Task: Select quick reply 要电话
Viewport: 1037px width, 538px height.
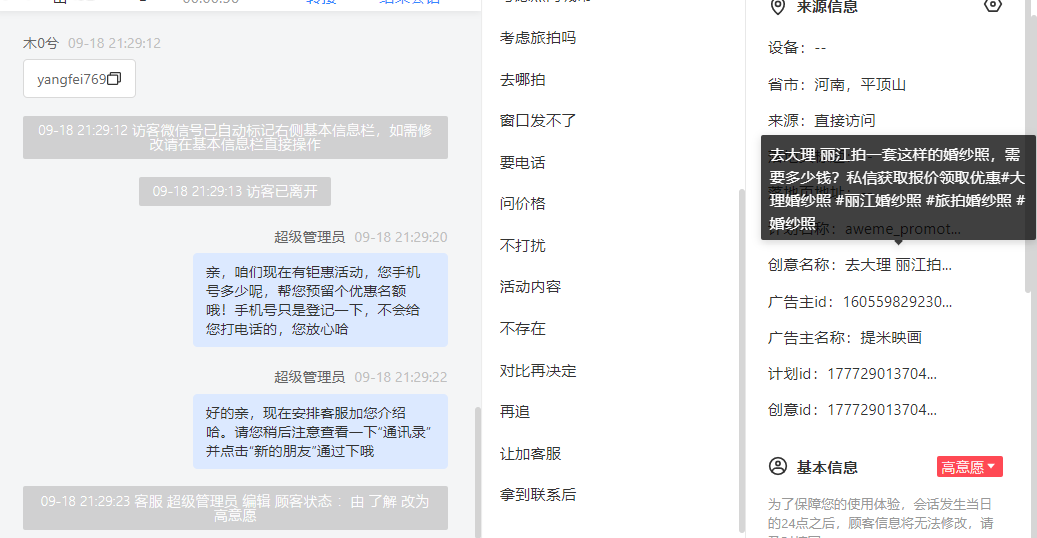Action: pyautogui.click(x=522, y=162)
